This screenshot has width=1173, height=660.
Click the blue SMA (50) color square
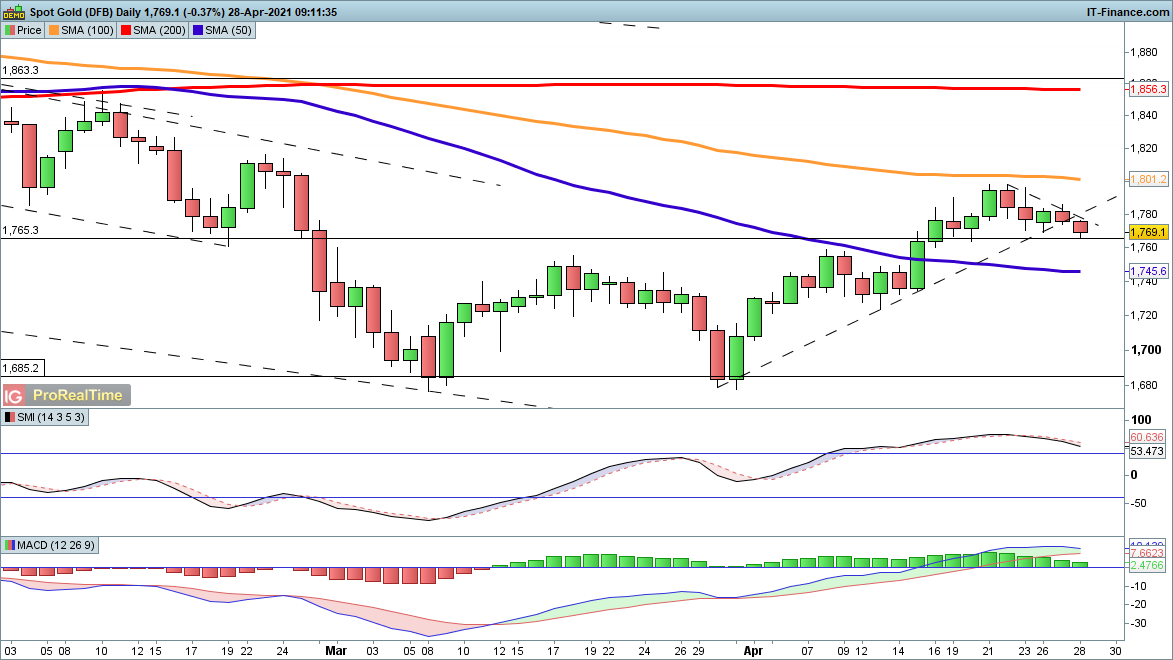coord(198,30)
